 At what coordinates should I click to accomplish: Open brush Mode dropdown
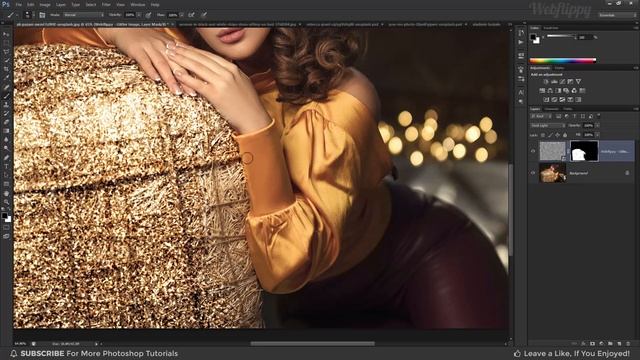(x=83, y=15)
